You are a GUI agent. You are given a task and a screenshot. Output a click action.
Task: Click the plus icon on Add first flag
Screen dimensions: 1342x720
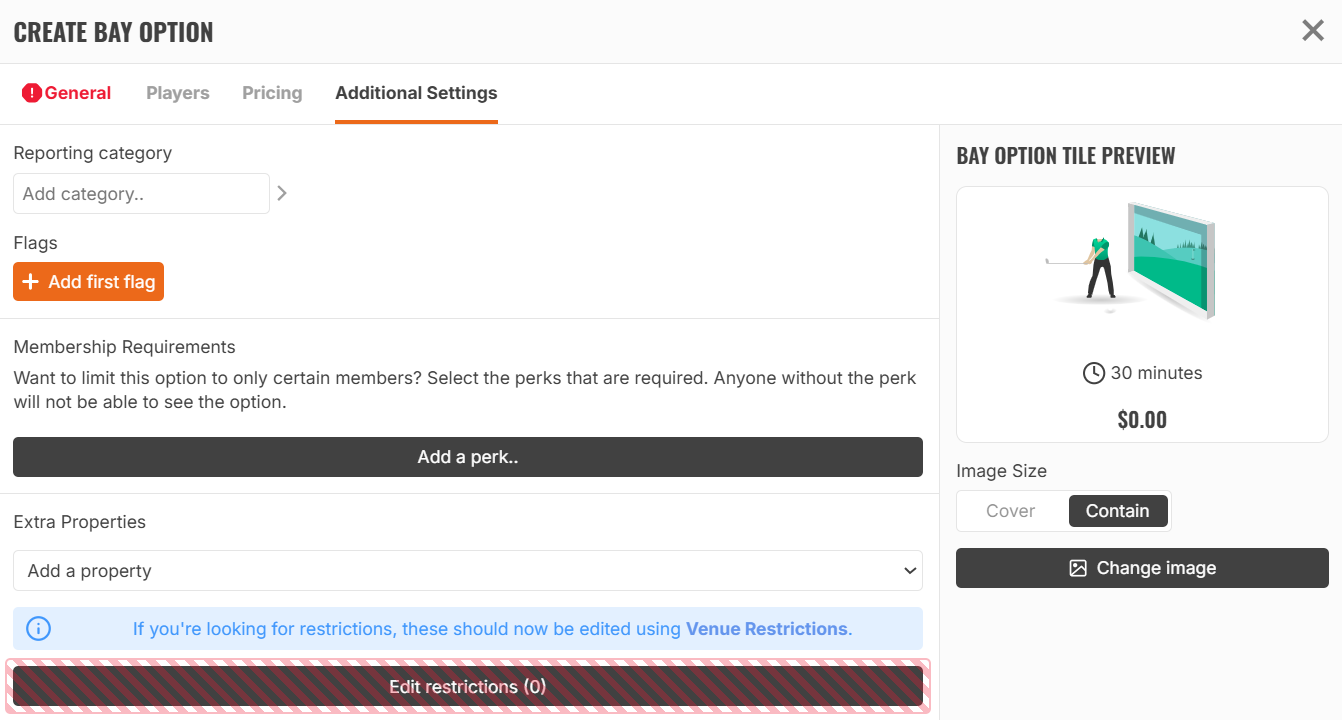click(x=30, y=282)
